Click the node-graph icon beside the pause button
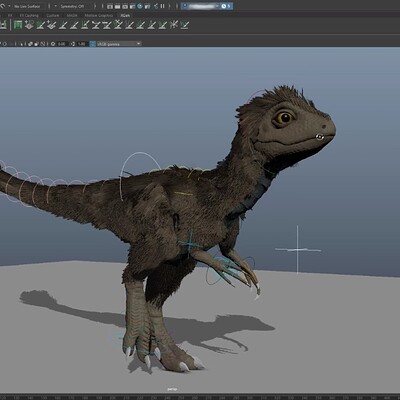The image size is (400, 400). point(156,6)
